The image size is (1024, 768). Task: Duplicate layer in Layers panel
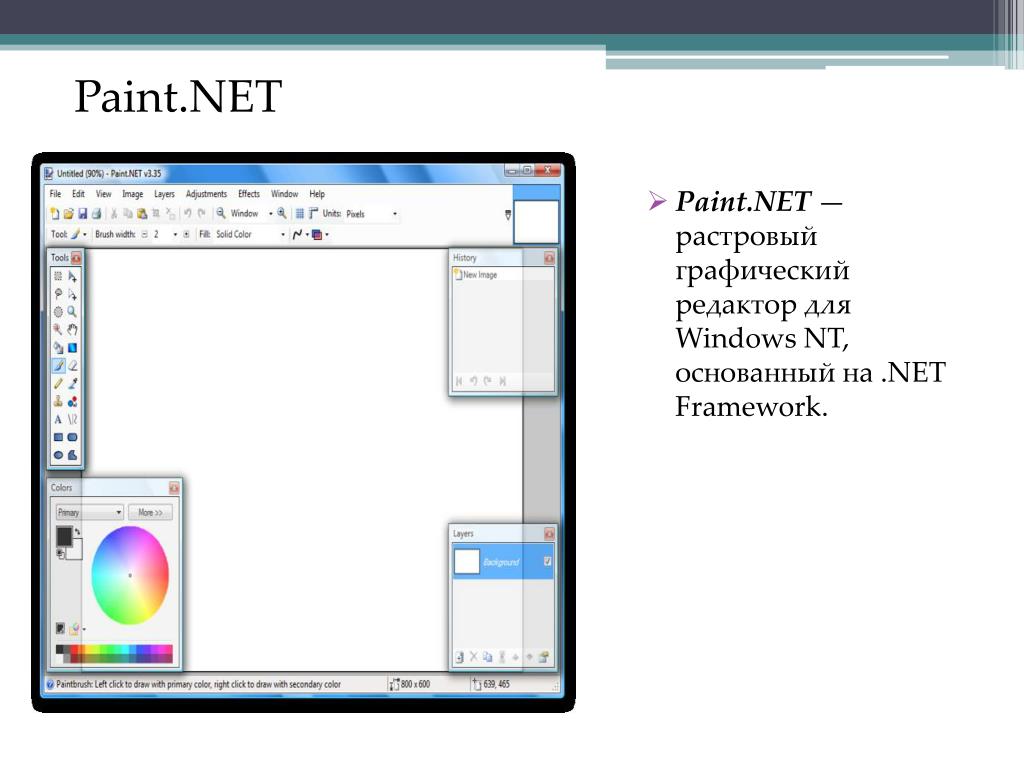click(487, 657)
